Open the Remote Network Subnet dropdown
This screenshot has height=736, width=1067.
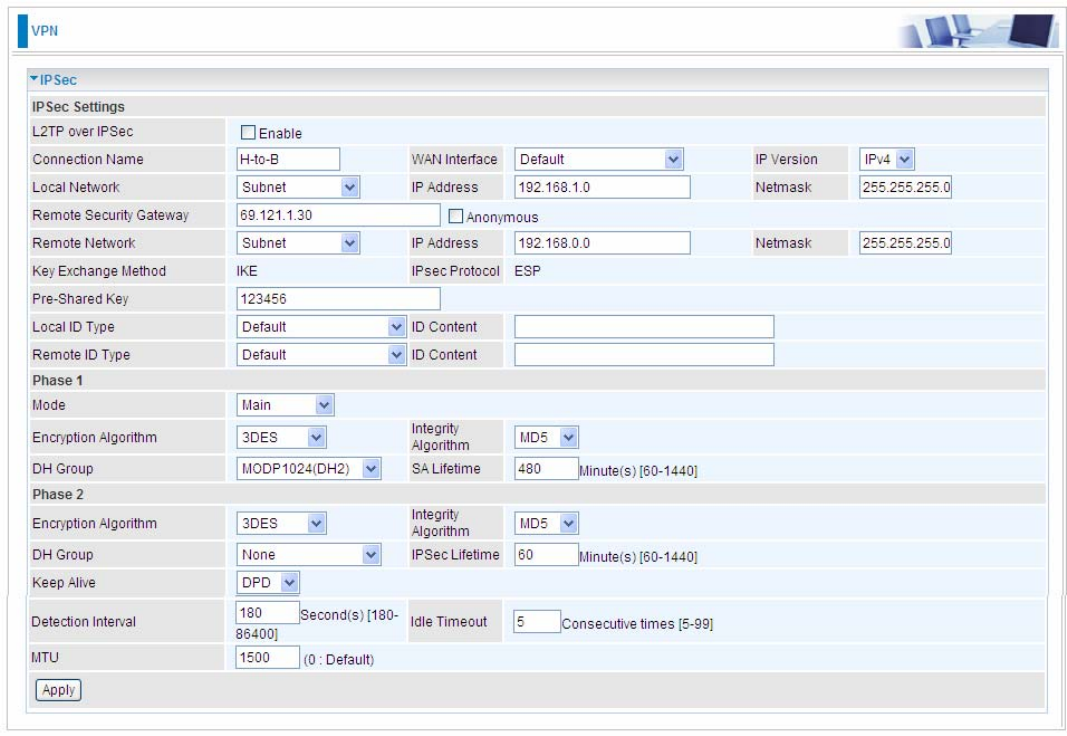298,243
